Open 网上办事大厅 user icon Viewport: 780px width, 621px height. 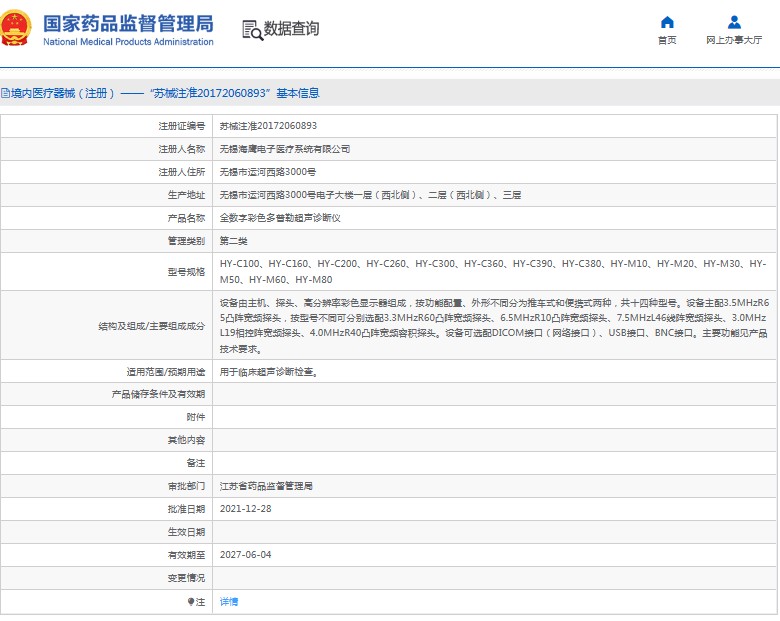pyautogui.click(x=734, y=22)
